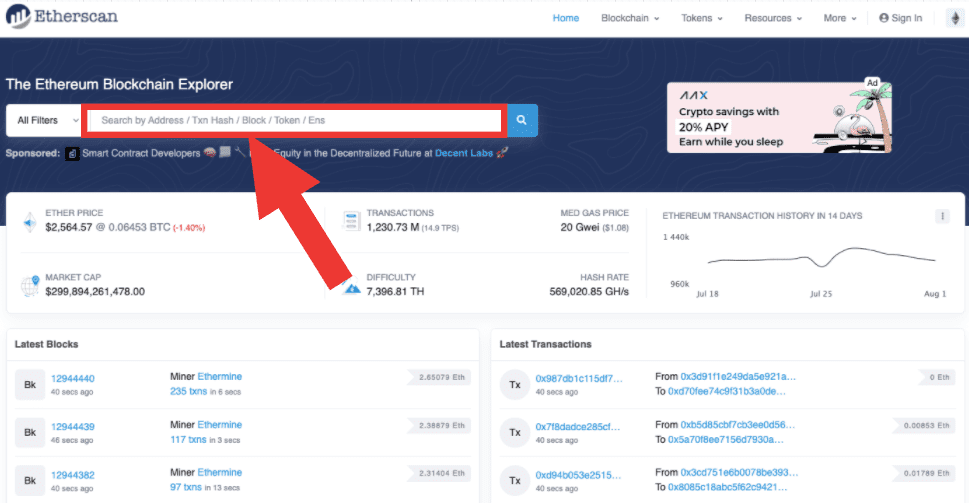Click hash rate 569,020.85 GH/s

tap(589, 292)
